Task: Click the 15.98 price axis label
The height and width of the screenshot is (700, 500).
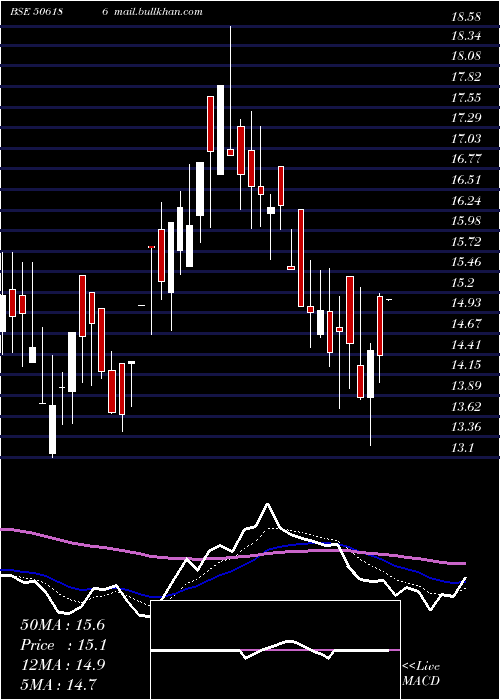Action: coord(466,221)
